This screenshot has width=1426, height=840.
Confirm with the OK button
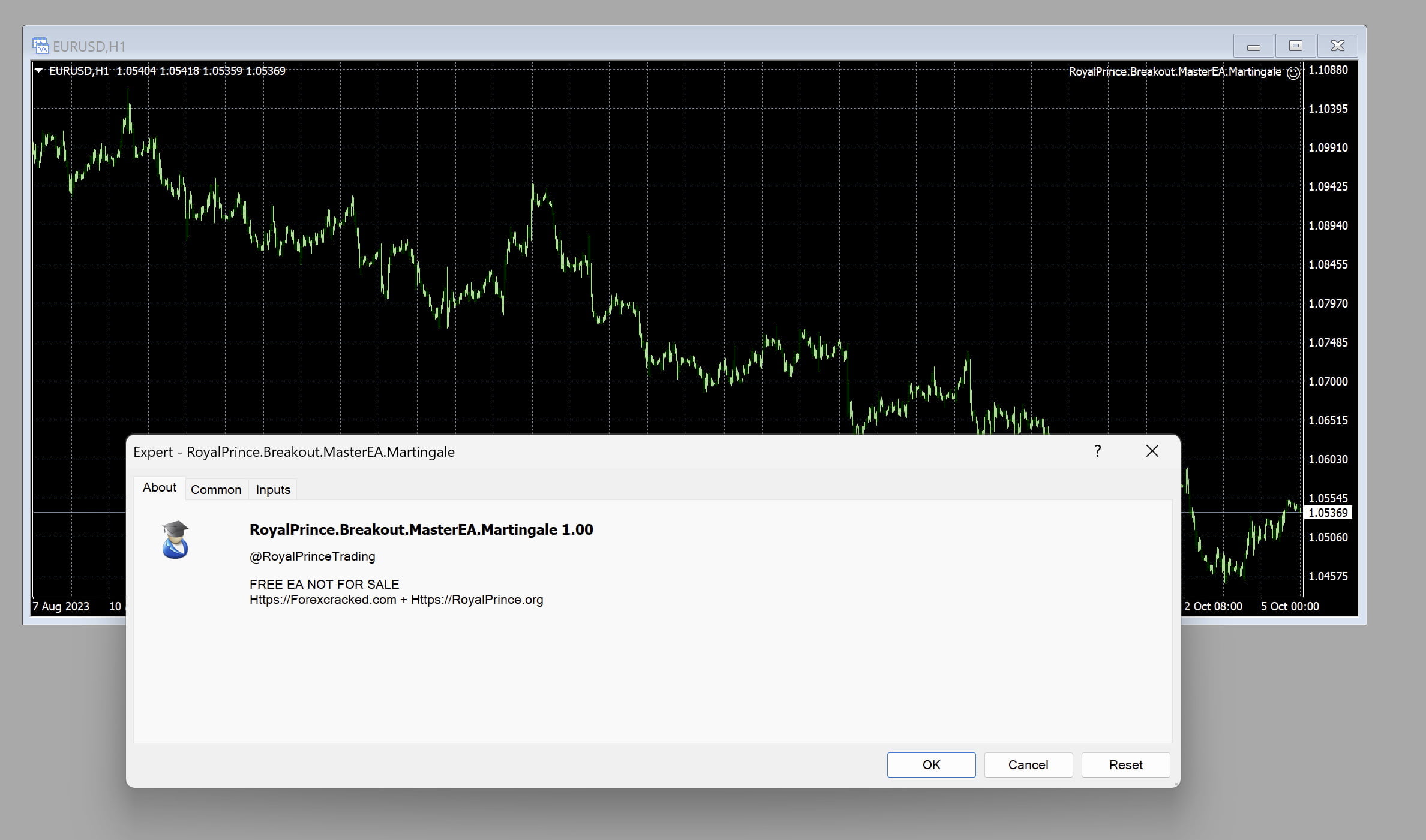[x=931, y=764]
